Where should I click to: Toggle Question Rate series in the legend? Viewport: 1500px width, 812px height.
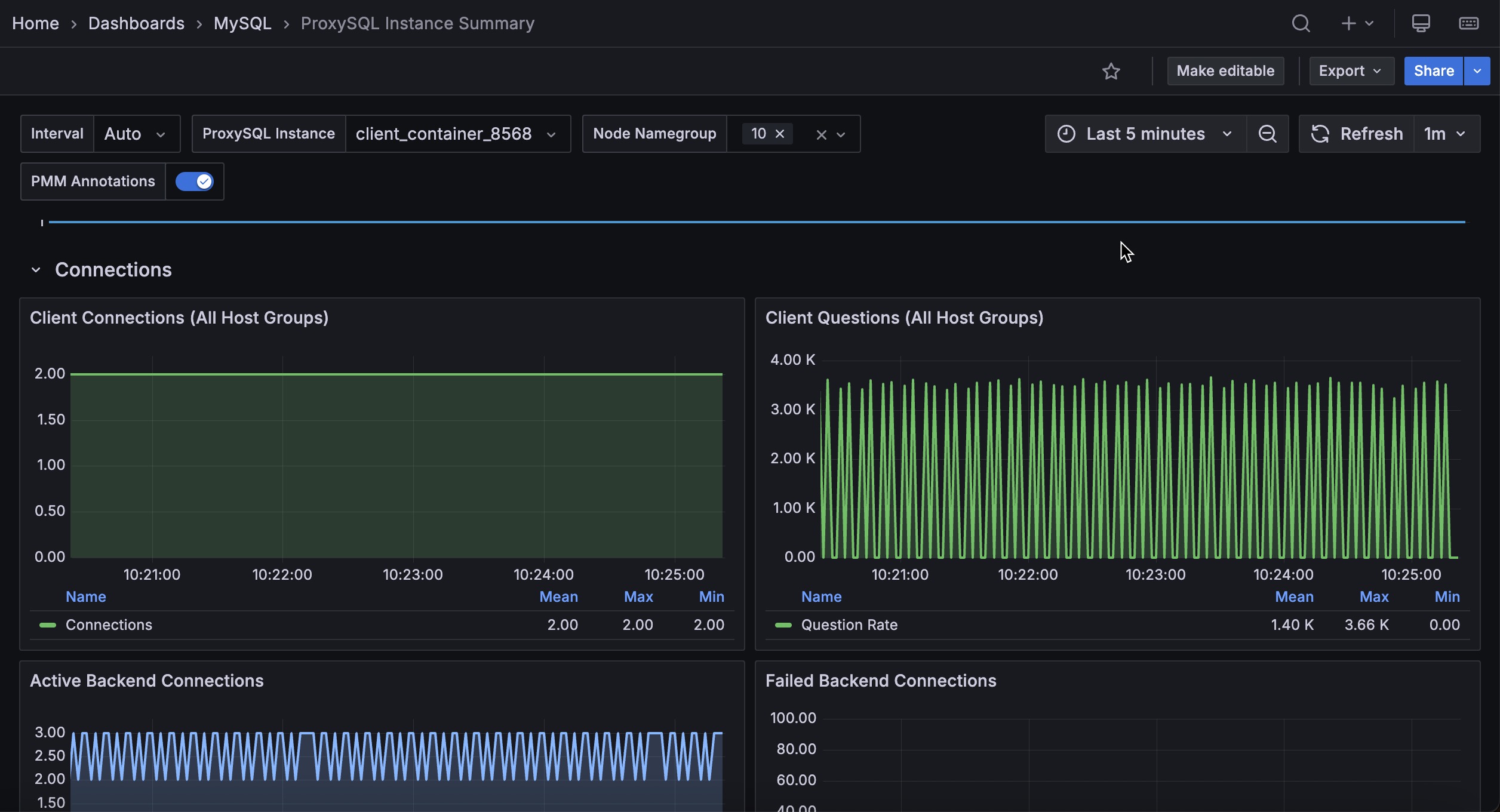pos(849,625)
